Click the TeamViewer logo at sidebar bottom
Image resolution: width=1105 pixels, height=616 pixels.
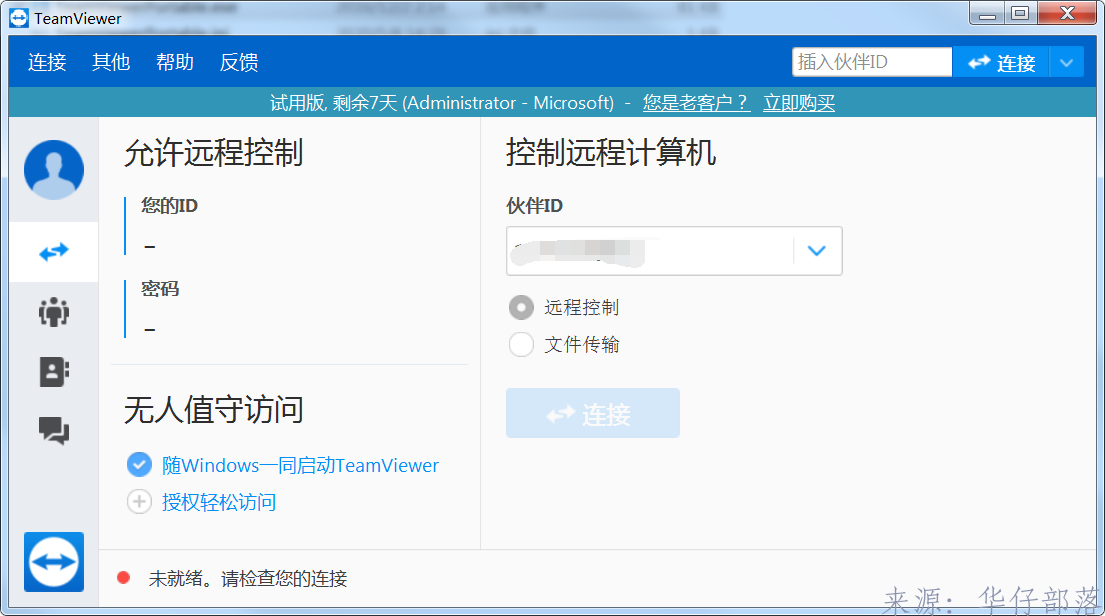[54, 562]
